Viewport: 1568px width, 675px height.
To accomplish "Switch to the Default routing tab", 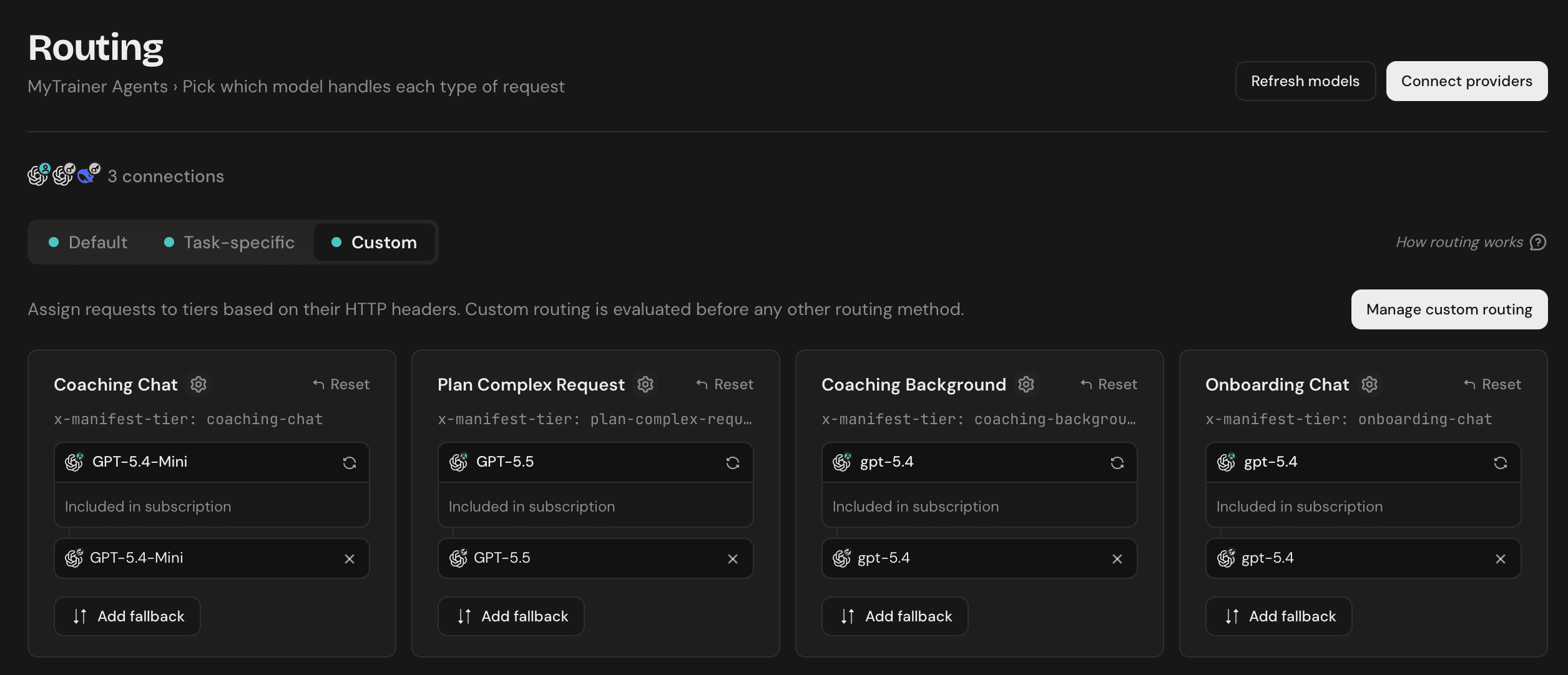I will tap(88, 242).
